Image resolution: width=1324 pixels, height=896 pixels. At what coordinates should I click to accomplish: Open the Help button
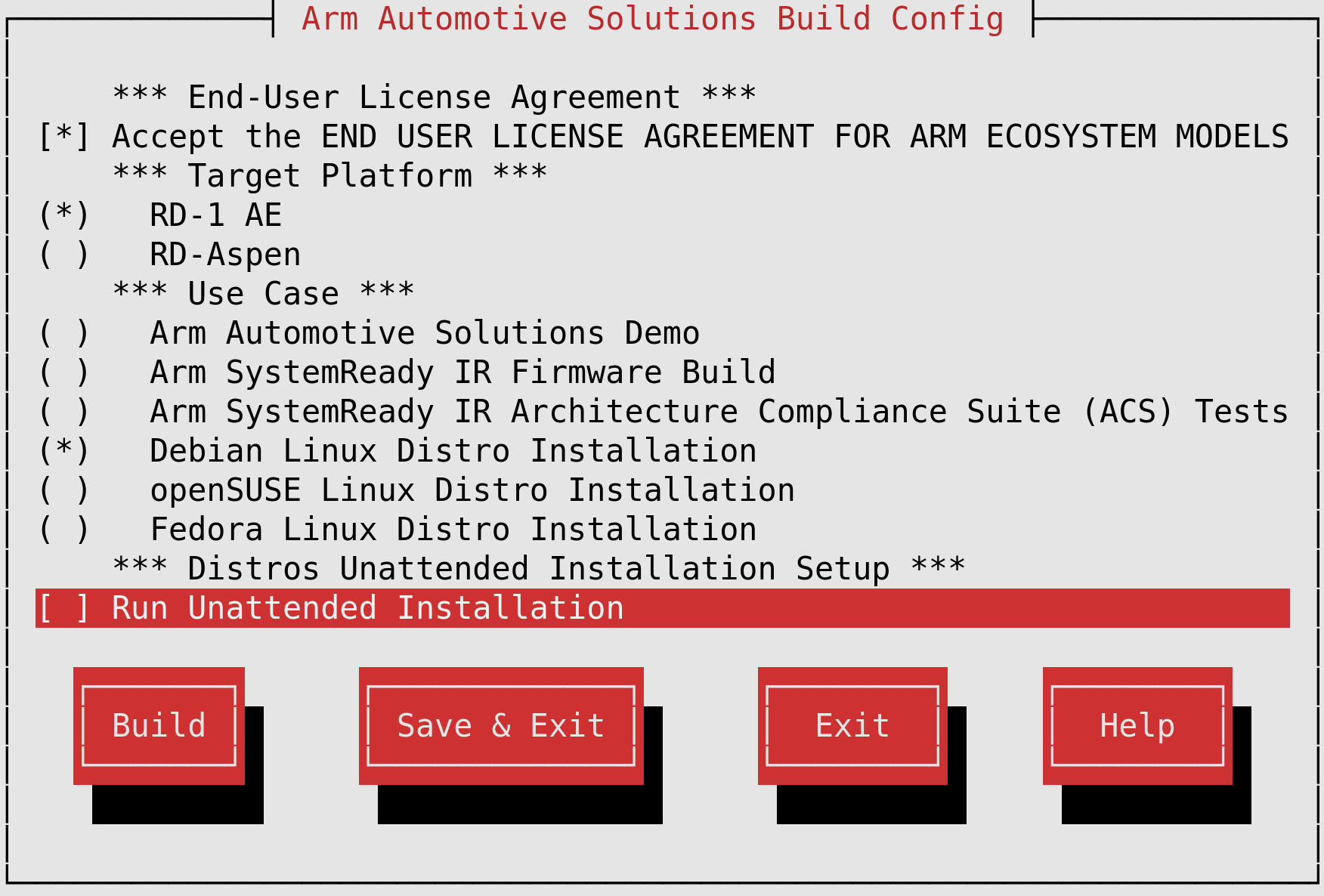click(x=1137, y=726)
